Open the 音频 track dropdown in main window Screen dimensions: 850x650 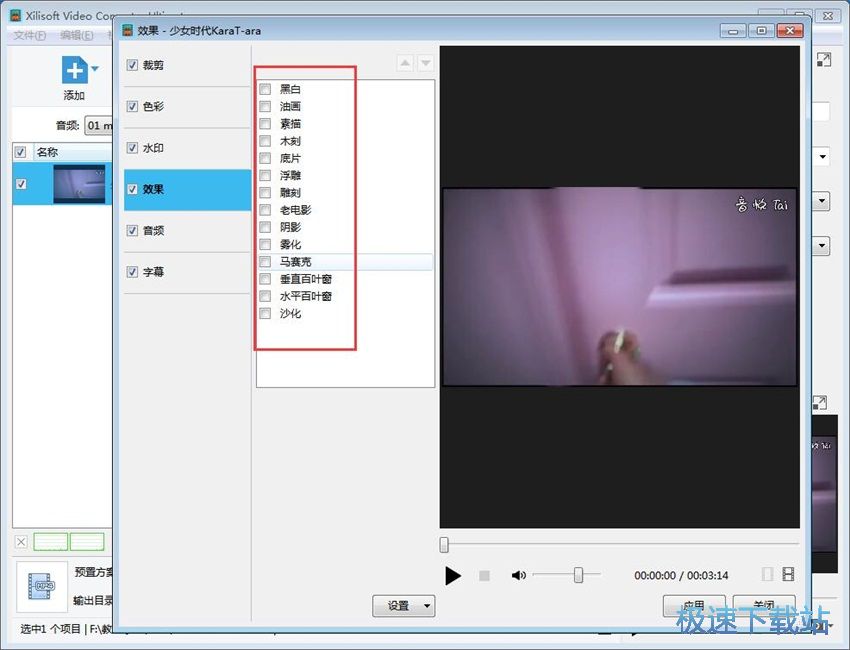click(x=99, y=126)
